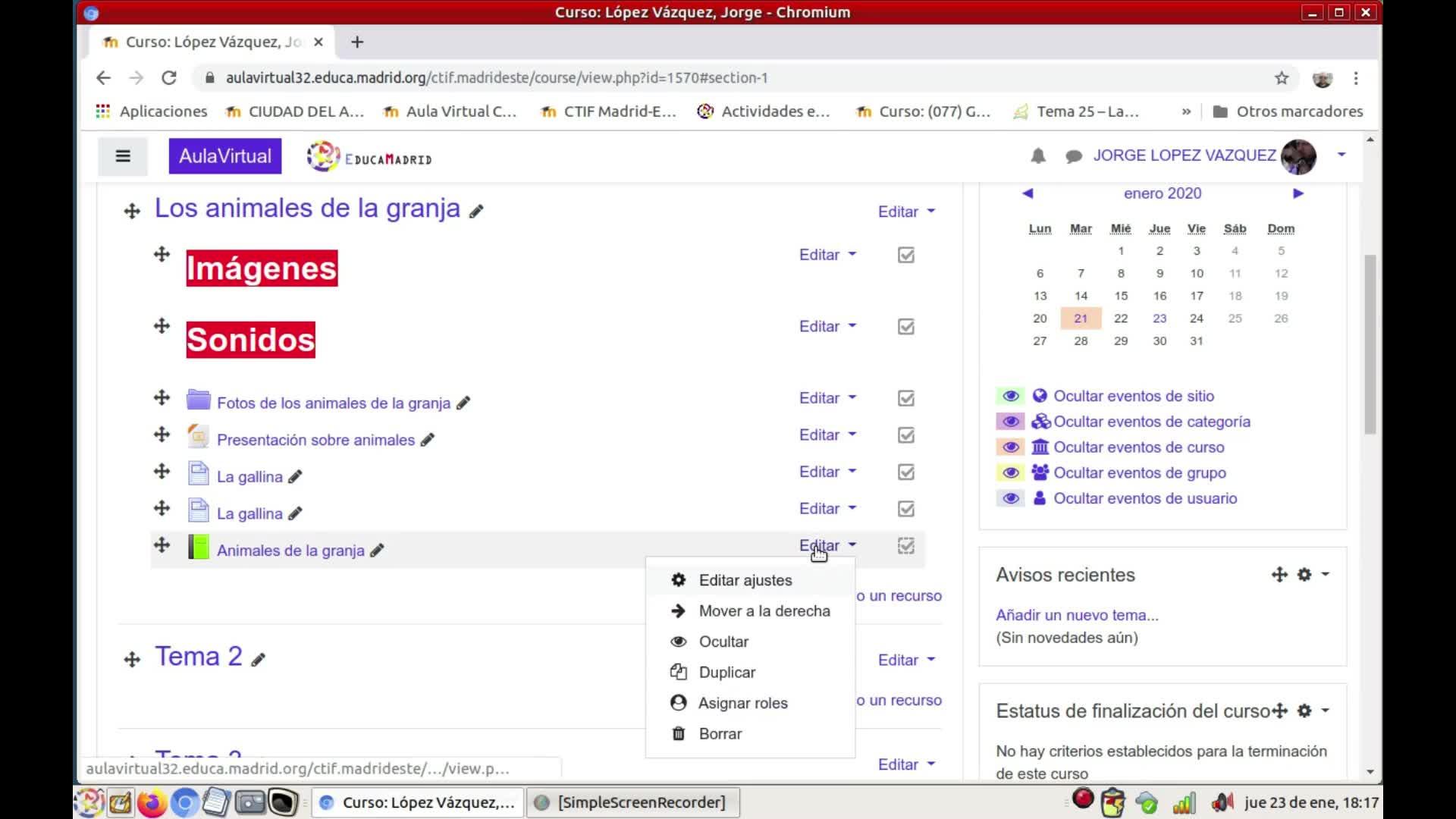This screenshot has height=819, width=1456.
Task: Click the notifications bell icon
Action: click(x=1038, y=156)
